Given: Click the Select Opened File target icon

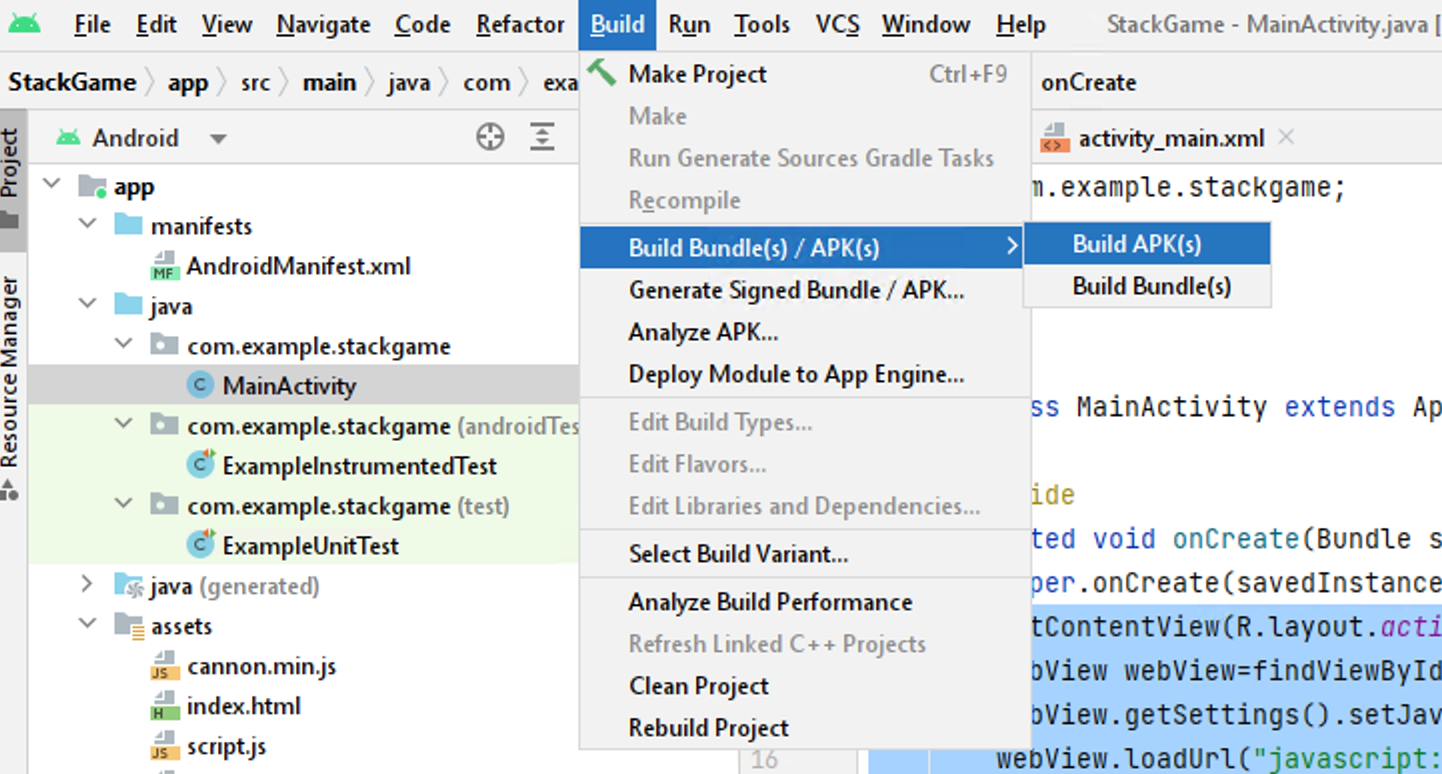Looking at the screenshot, I should [490, 138].
